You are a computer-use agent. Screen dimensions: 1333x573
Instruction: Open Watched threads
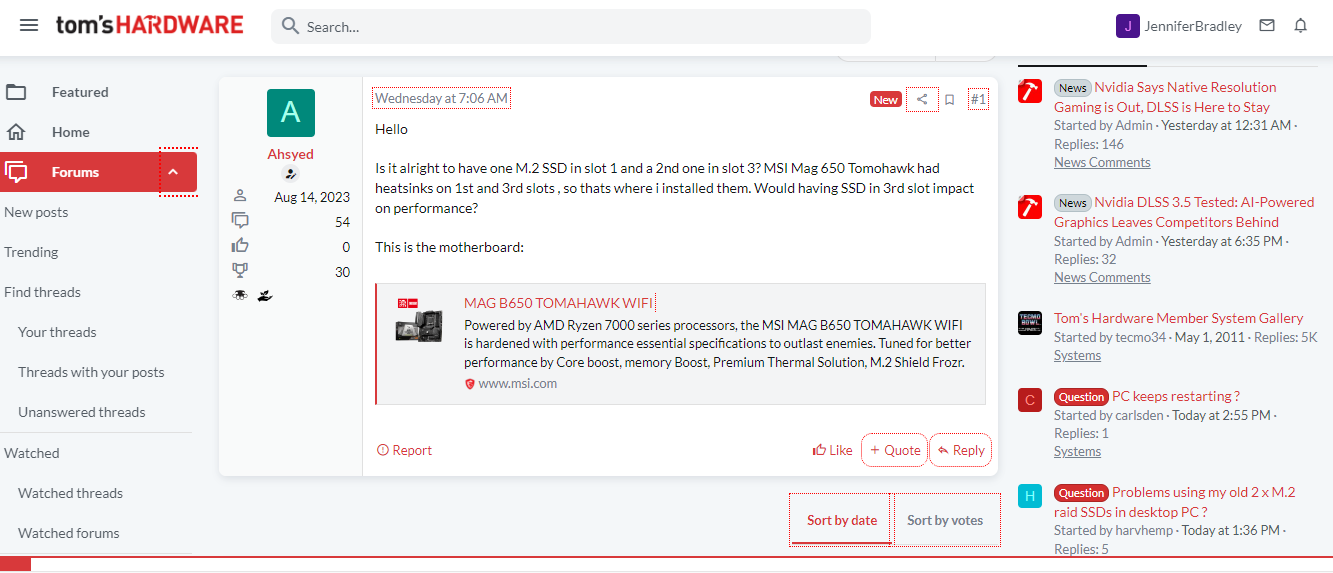pos(70,493)
